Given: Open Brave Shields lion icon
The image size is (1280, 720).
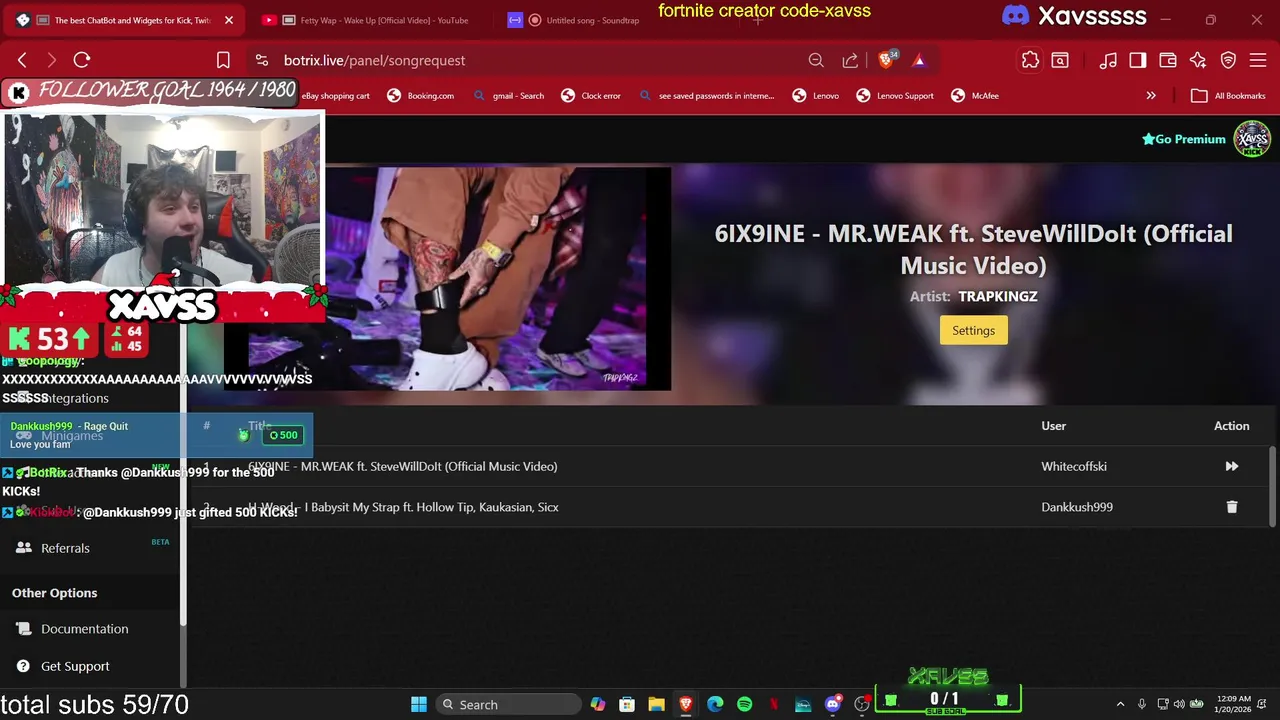Looking at the screenshot, I should coord(886,60).
